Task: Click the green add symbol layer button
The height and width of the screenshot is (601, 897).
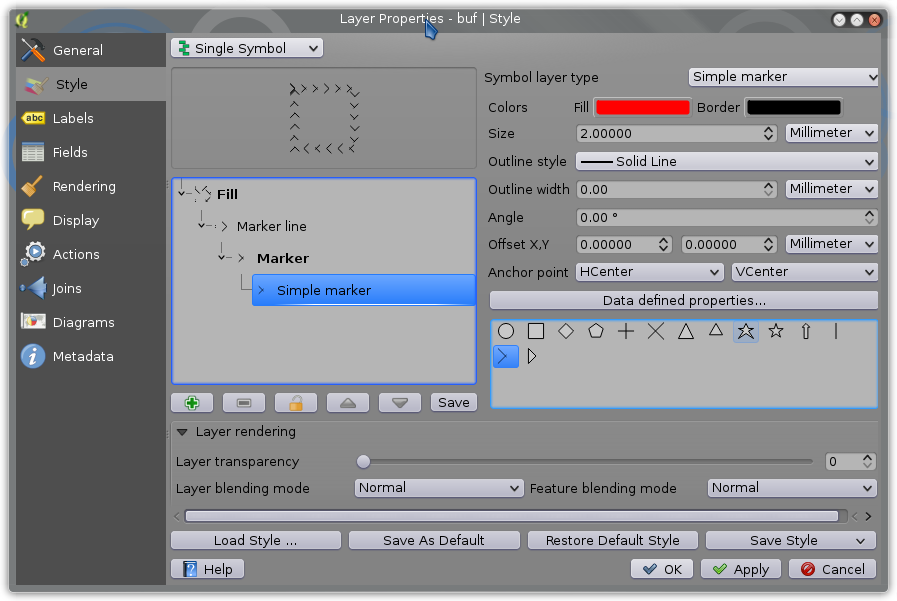Action: (x=192, y=402)
